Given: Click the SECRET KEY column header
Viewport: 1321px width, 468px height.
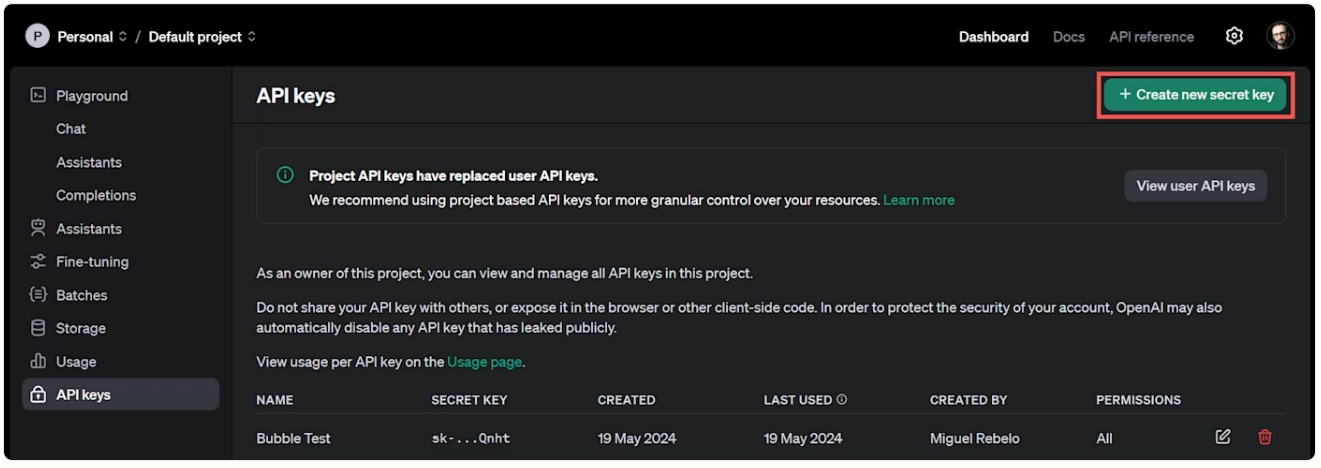Looking at the screenshot, I should click(x=469, y=400).
